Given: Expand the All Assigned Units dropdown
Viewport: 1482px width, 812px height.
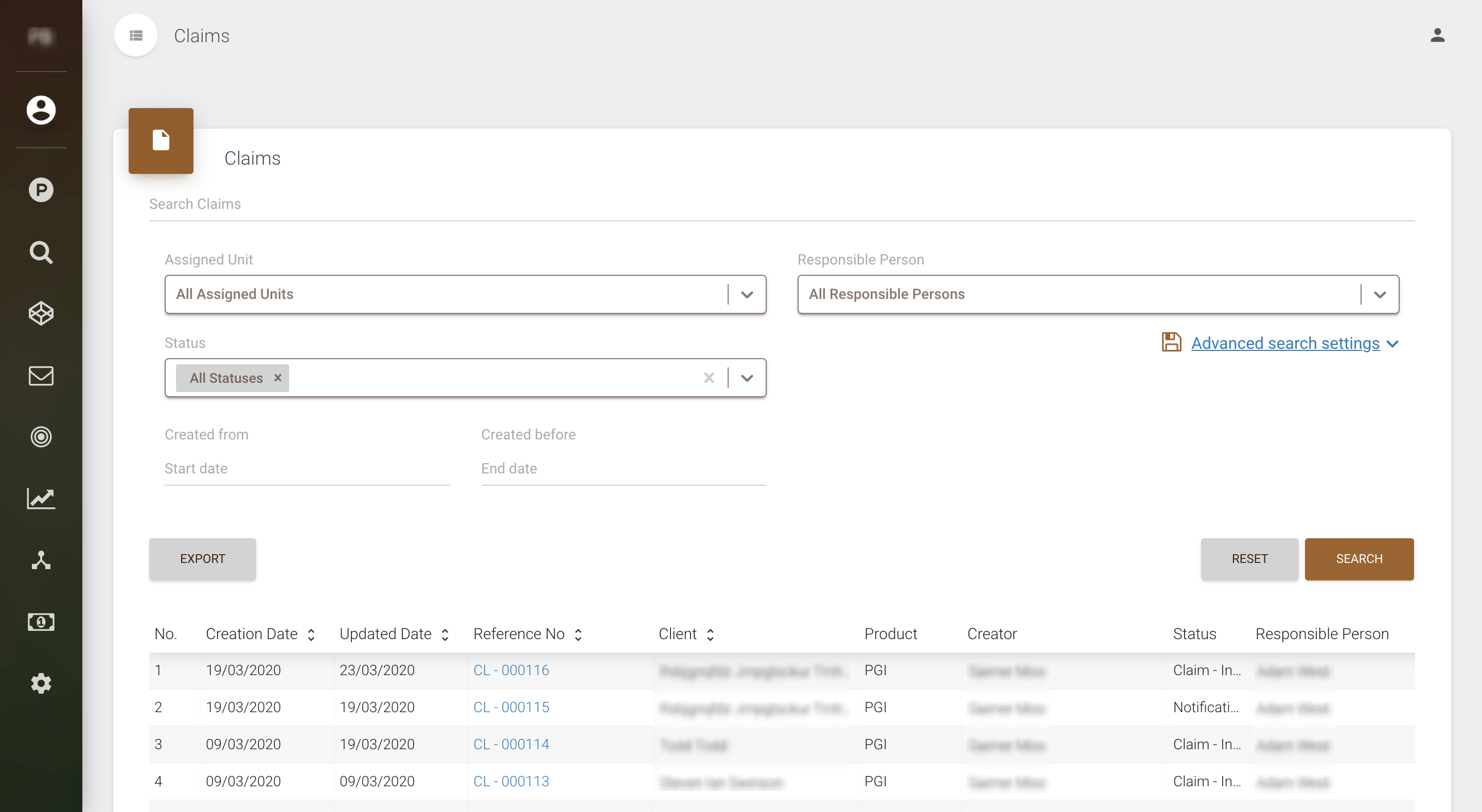Looking at the screenshot, I should (x=747, y=295).
